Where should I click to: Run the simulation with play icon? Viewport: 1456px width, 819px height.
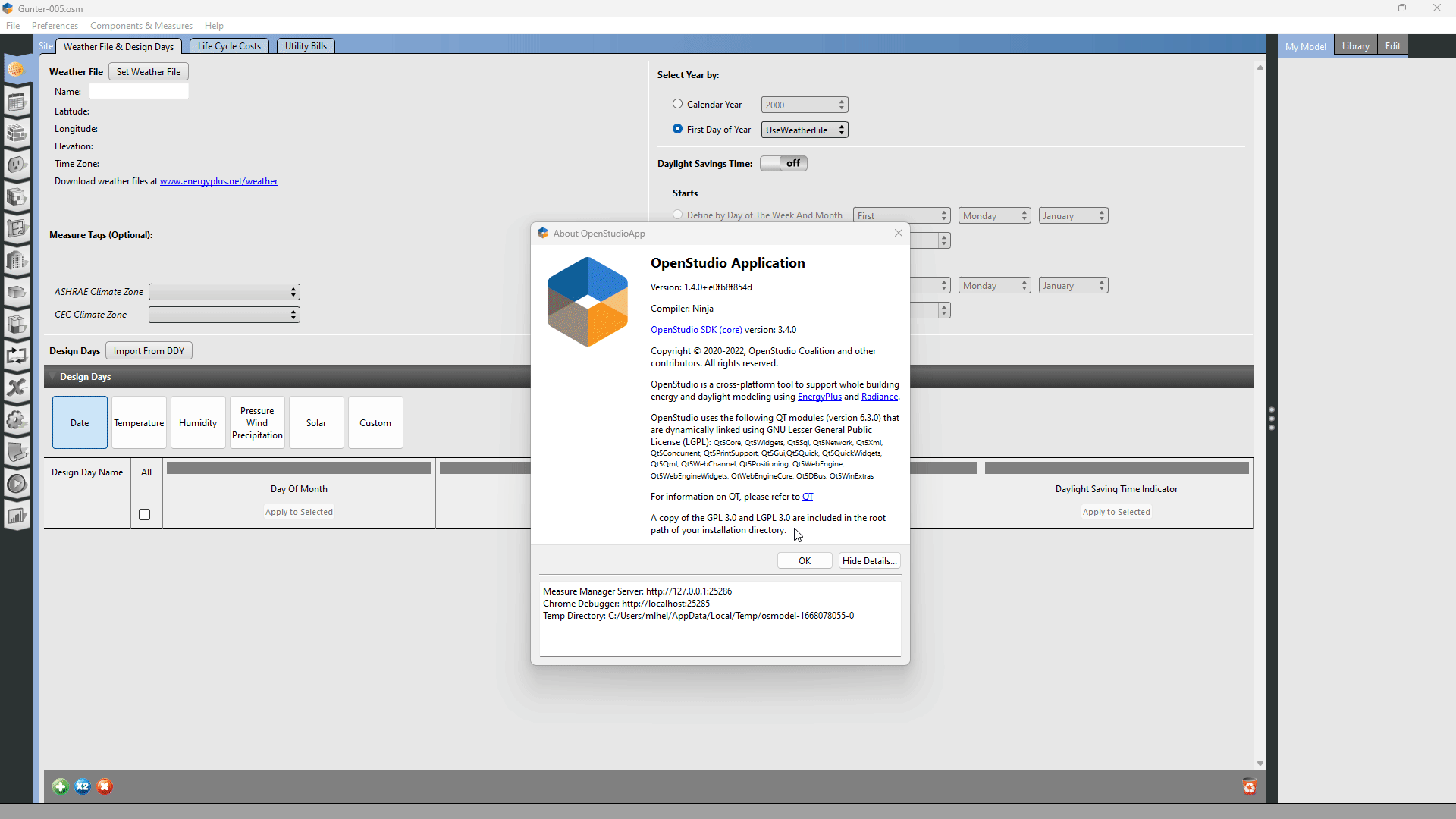point(17,483)
